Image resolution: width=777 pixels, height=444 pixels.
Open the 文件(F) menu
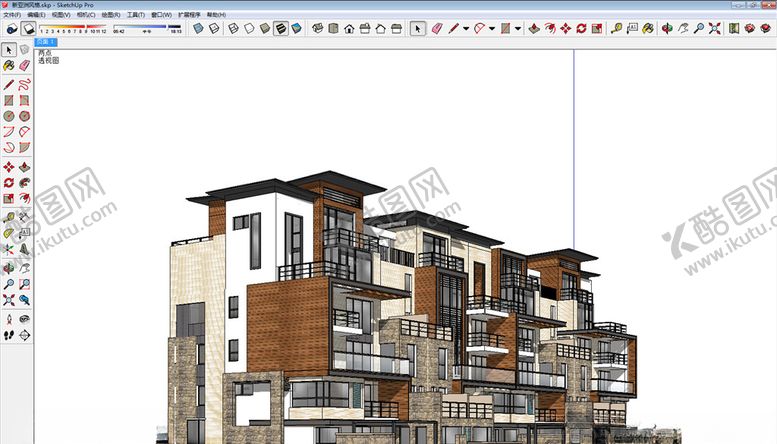12,16
